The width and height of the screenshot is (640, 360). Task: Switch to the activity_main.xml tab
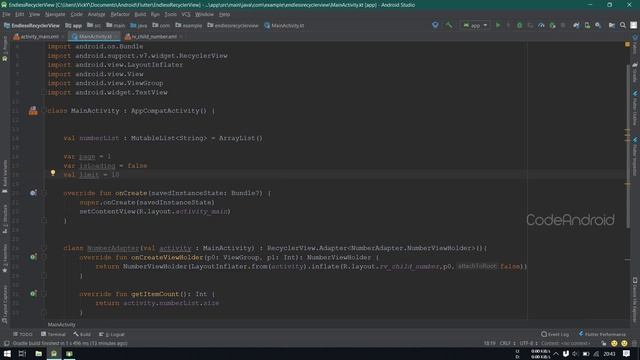pos(39,36)
